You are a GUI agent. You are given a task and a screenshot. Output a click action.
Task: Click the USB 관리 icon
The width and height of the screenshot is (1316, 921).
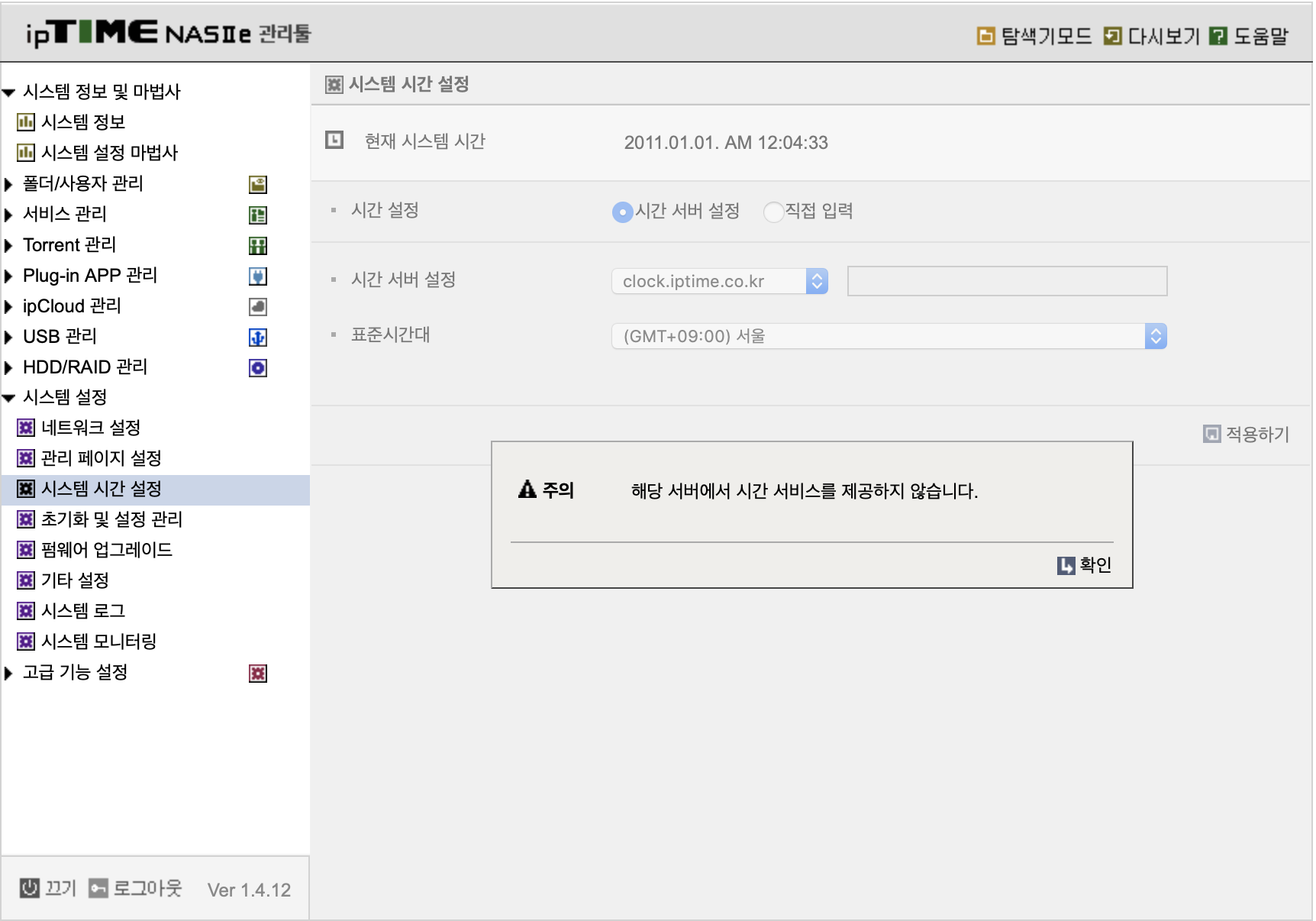click(258, 337)
